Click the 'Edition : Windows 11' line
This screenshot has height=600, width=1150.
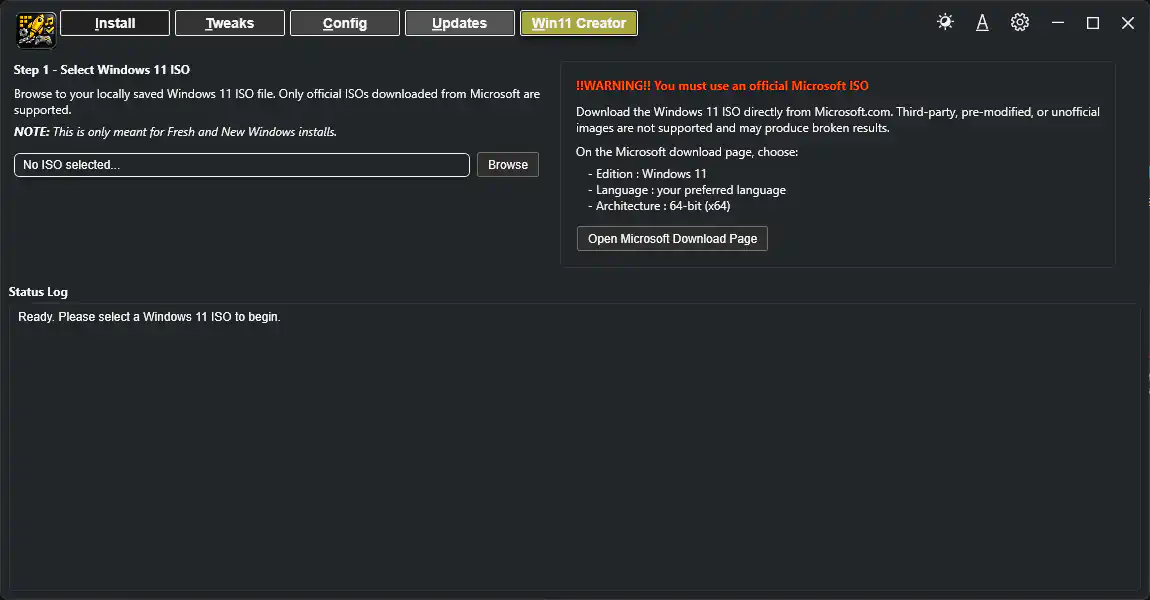(x=647, y=174)
